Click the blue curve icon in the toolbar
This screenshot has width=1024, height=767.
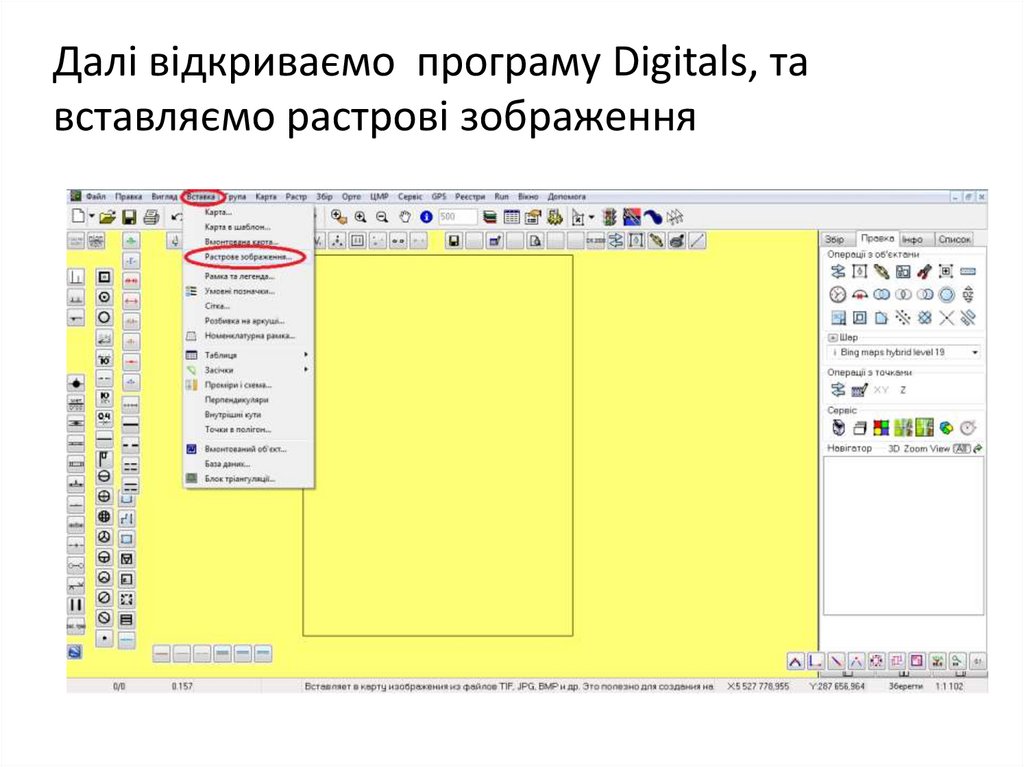tap(653, 217)
